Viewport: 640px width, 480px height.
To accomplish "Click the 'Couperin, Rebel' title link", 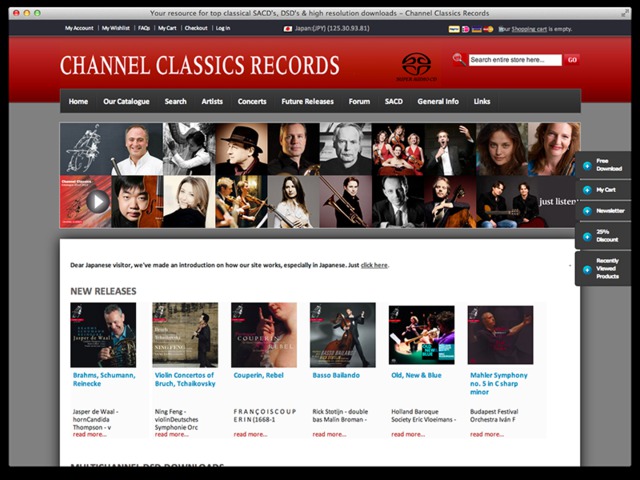I will point(258,376).
